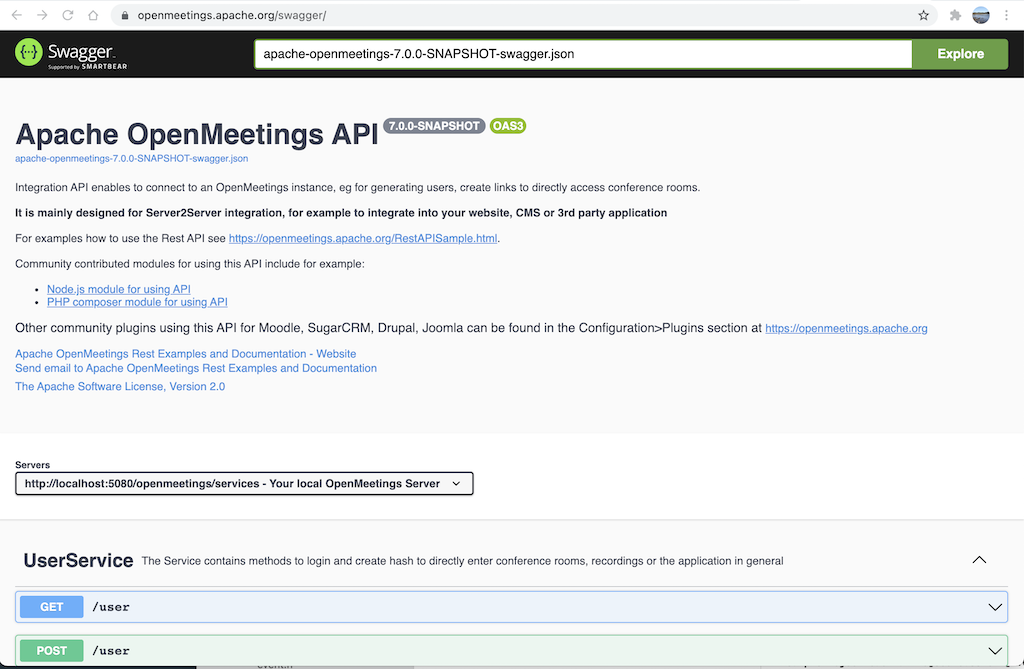This screenshot has width=1024, height=669.
Task: Click the swagger JSON URL input field
Action: click(582, 54)
